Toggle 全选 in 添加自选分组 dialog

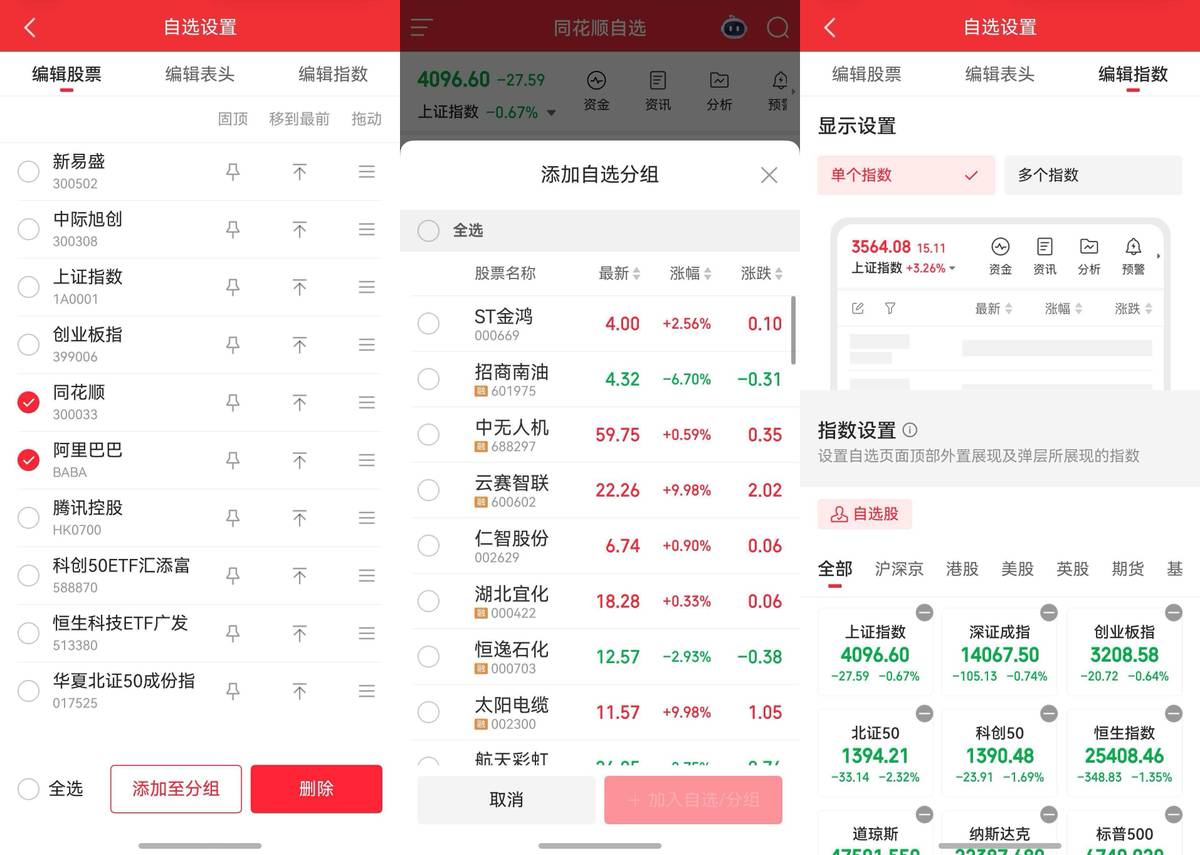click(x=428, y=231)
